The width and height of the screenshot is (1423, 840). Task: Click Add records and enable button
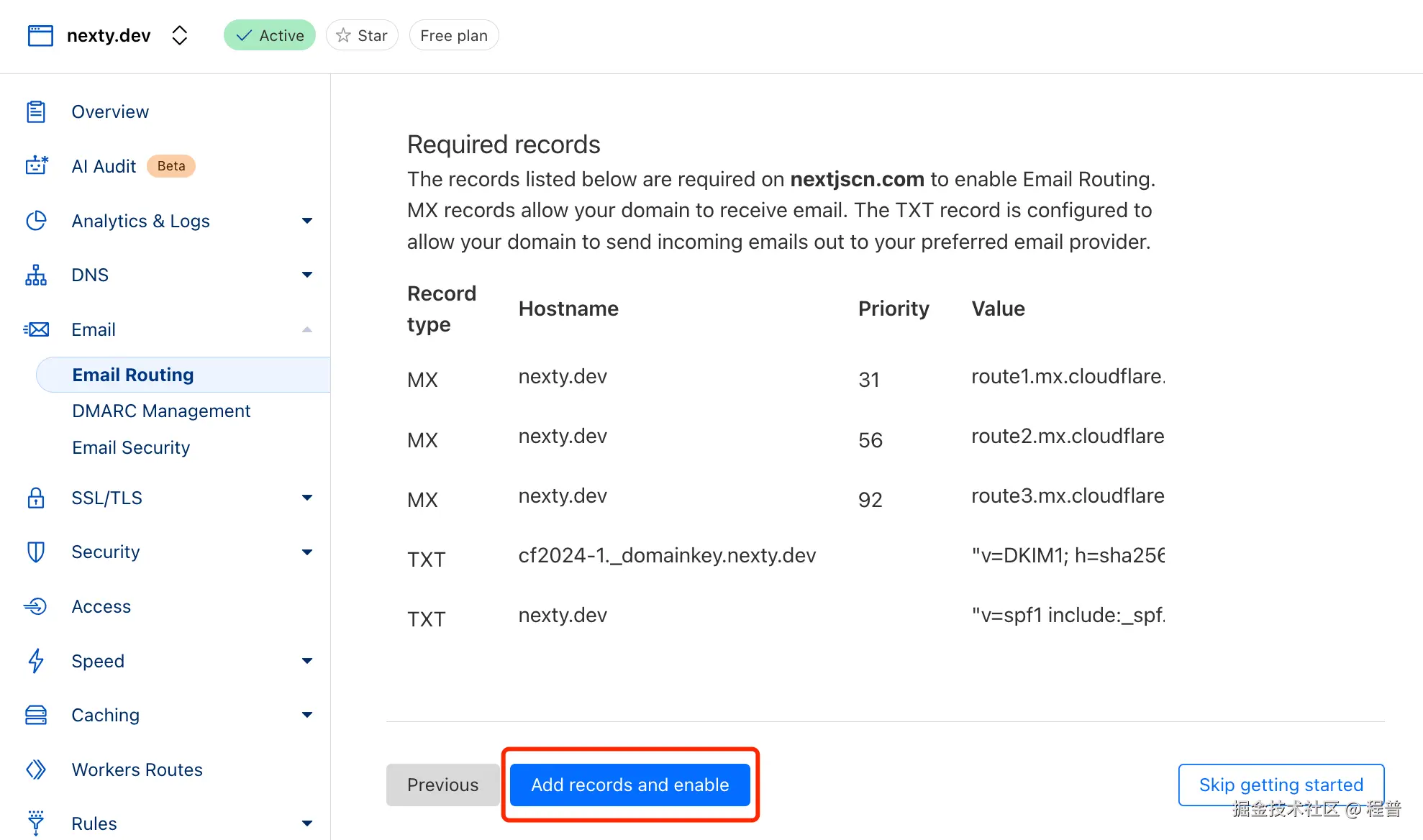pos(629,785)
